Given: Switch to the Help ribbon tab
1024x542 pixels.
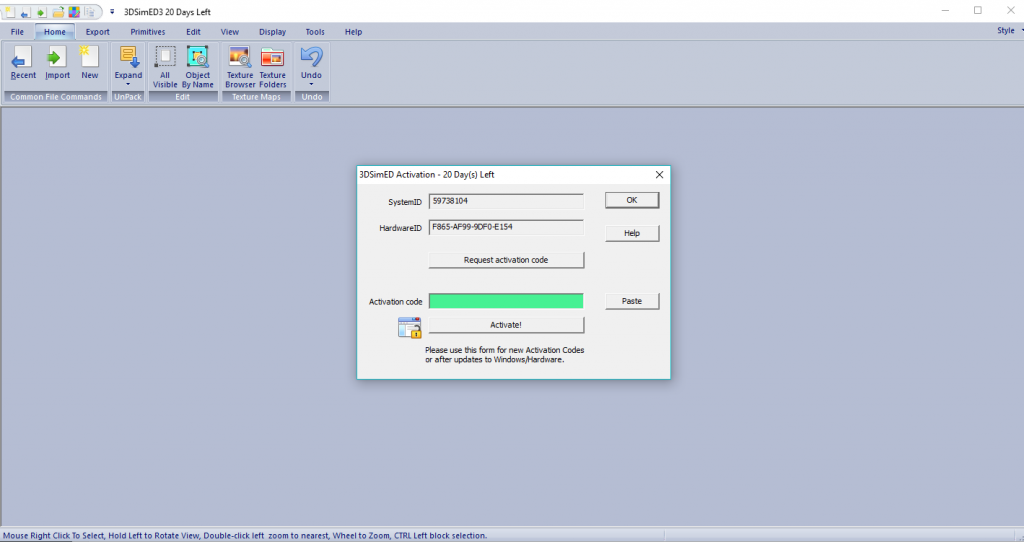Looking at the screenshot, I should click(x=353, y=31).
